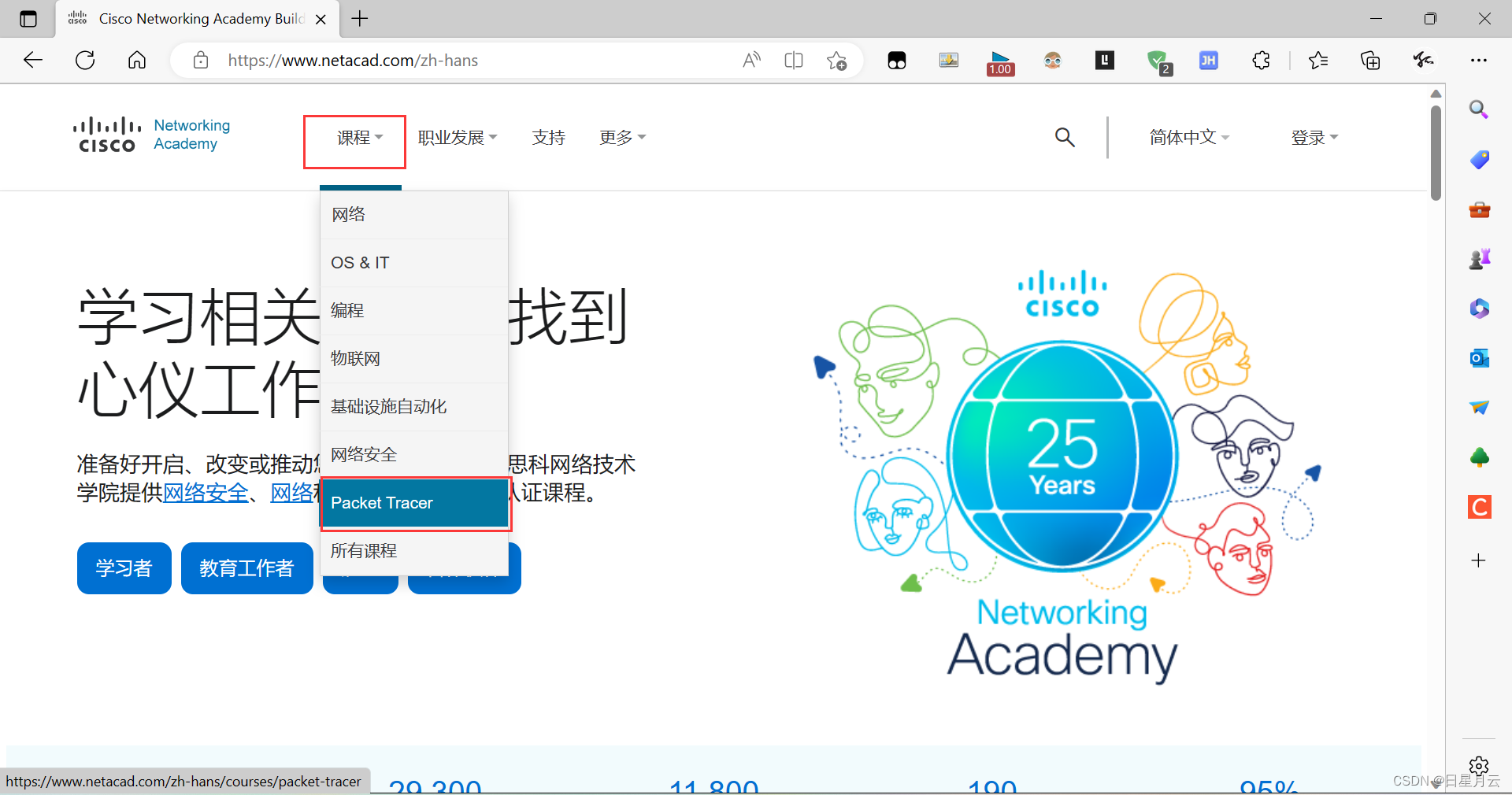The image size is (1512, 795).
Task: Click the scroll up arrow
Action: [1436, 94]
